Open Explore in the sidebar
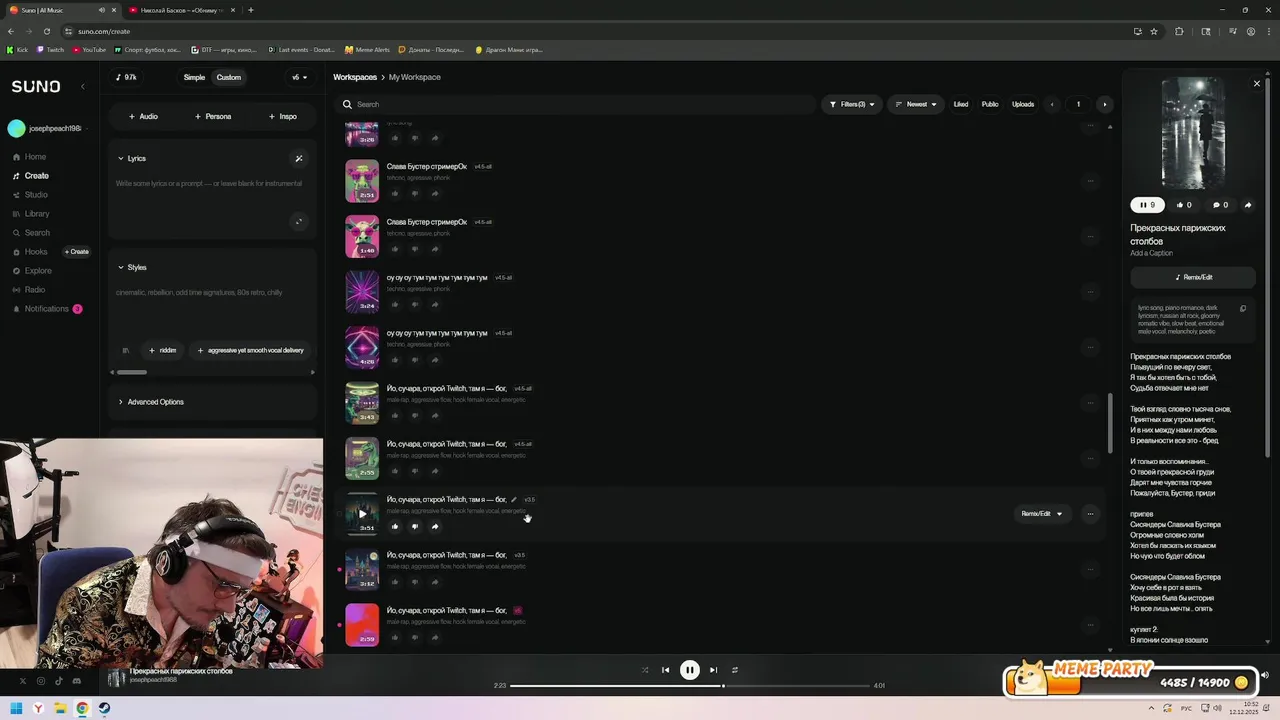This screenshot has width=1280, height=720. [32, 271]
